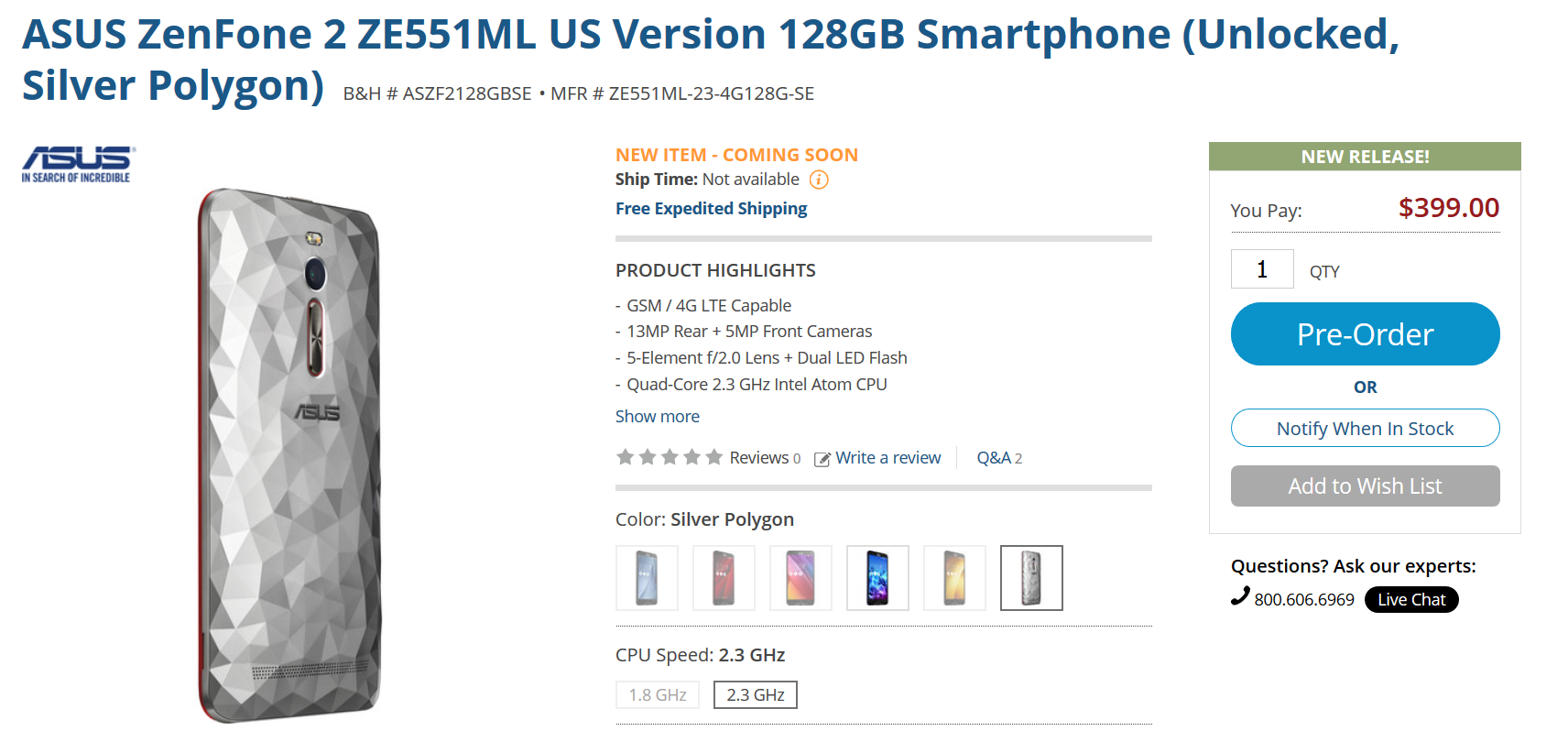Viewport: 1568px width, 731px height.
Task: Select the 2.3 GHz CPU speed option
Action: tap(755, 694)
